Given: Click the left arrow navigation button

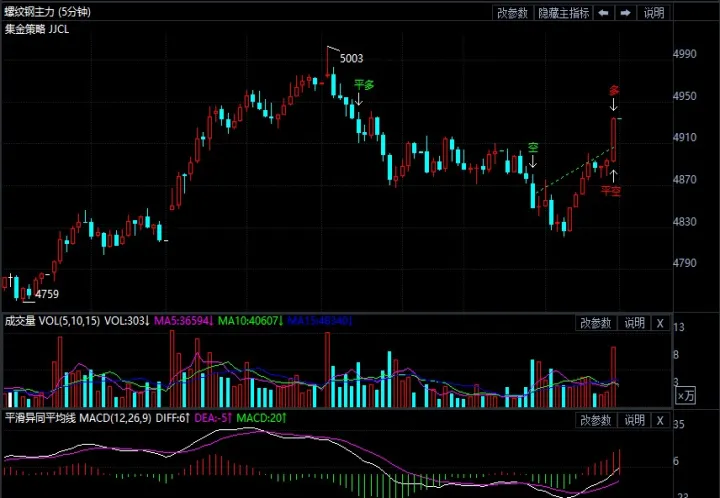Looking at the screenshot, I should click(x=604, y=13).
